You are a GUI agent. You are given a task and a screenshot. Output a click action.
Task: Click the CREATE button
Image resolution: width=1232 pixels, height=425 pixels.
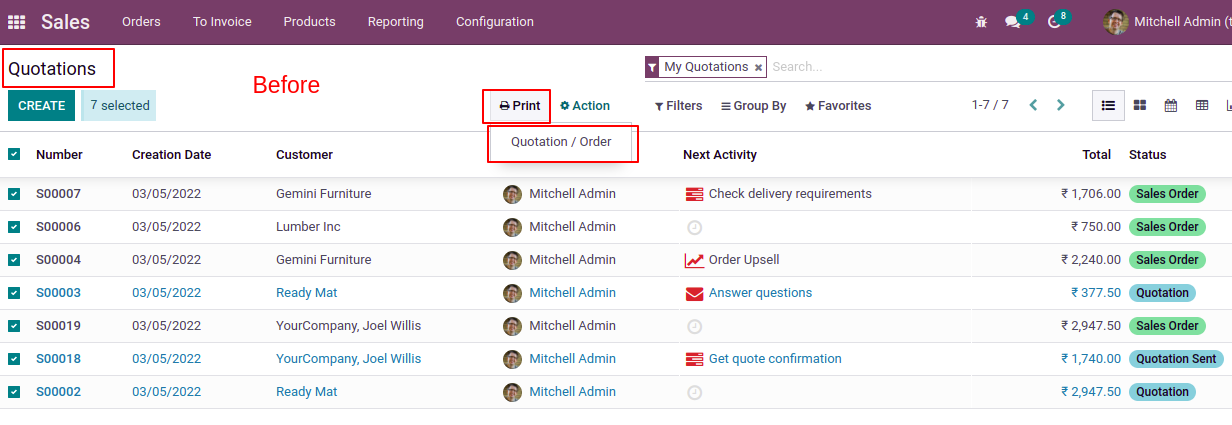41,106
